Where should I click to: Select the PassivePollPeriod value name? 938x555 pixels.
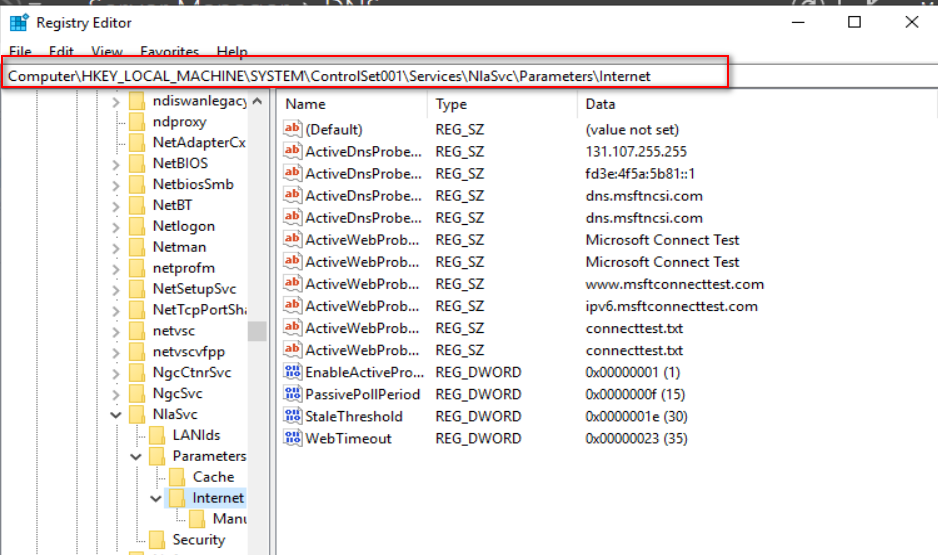coord(363,394)
